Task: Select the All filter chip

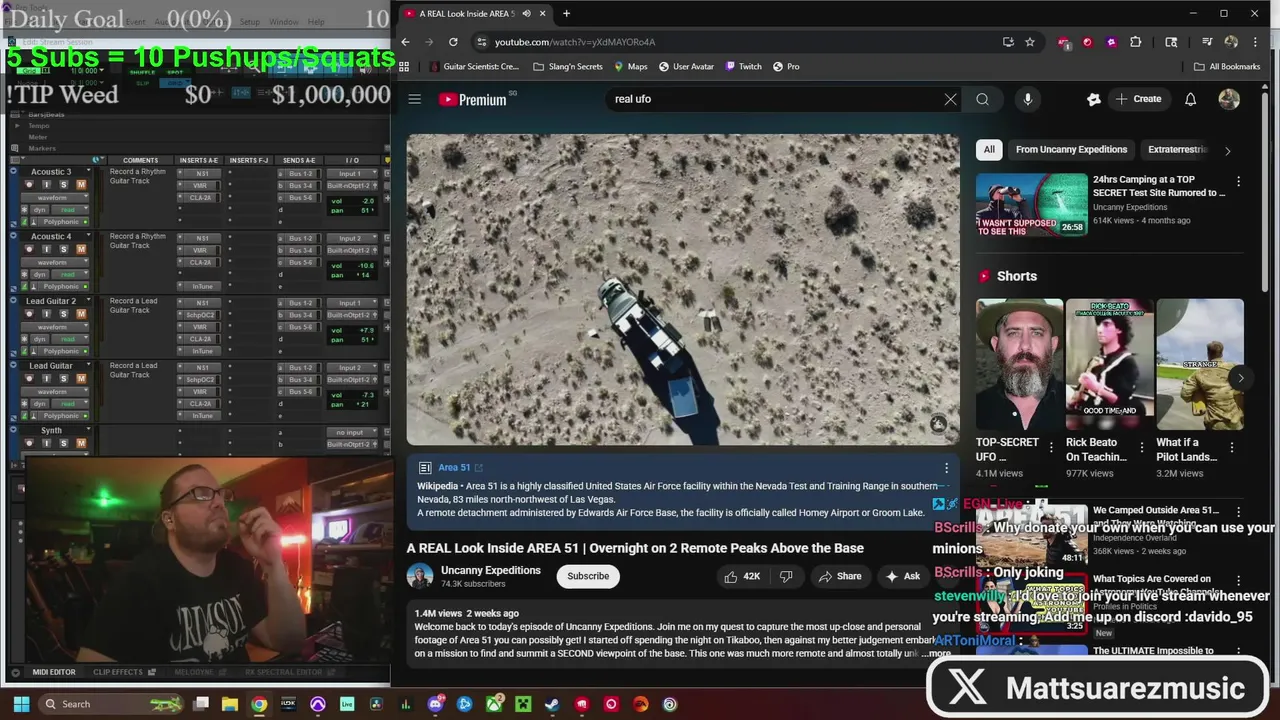Action: coord(989,150)
